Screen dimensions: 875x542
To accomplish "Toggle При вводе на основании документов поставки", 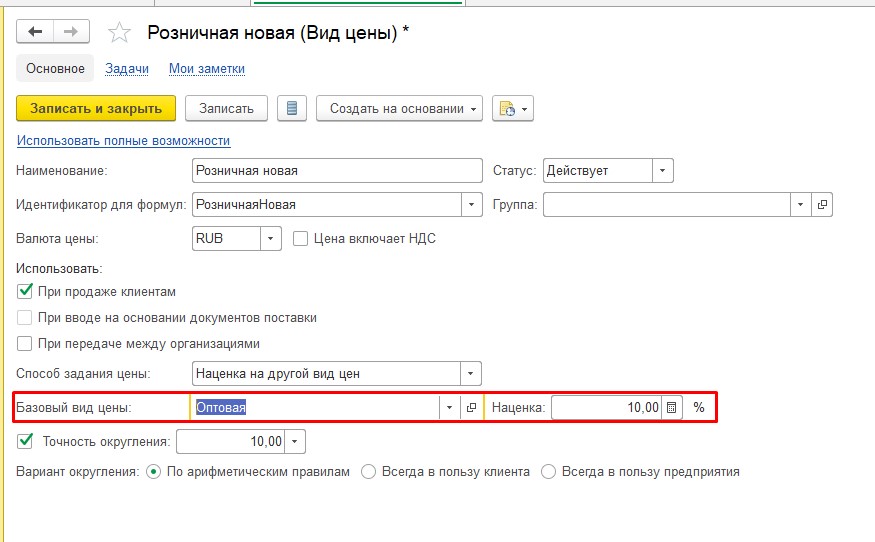I will point(25,318).
